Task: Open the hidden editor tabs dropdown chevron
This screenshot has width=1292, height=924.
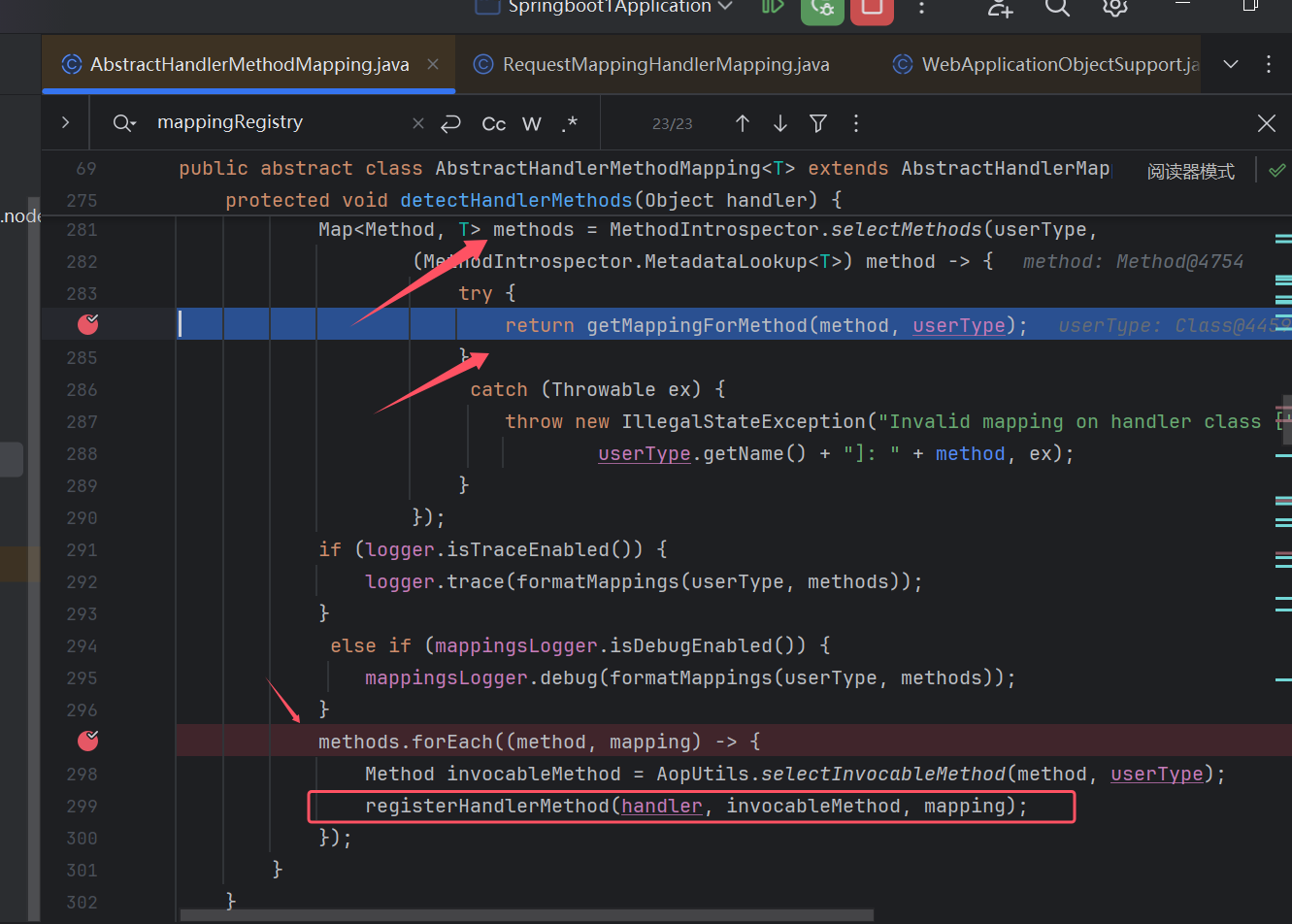Action: coord(1231,64)
